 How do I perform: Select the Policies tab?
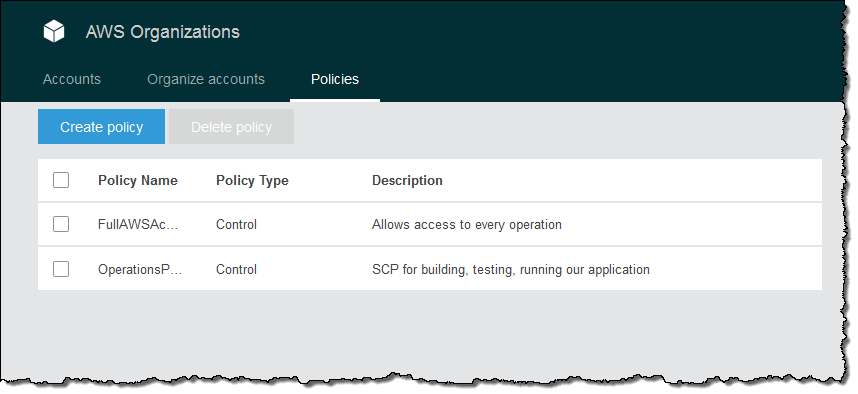[x=335, y=79]
